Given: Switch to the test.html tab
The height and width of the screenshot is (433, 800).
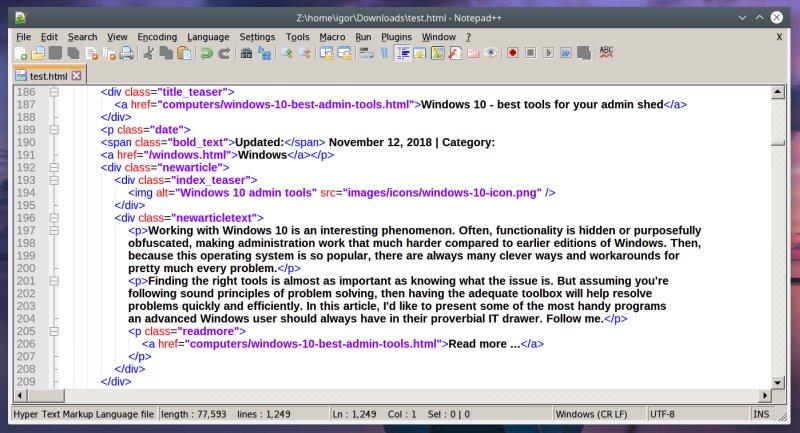Looking at the screenshot, I should (48, 76).
